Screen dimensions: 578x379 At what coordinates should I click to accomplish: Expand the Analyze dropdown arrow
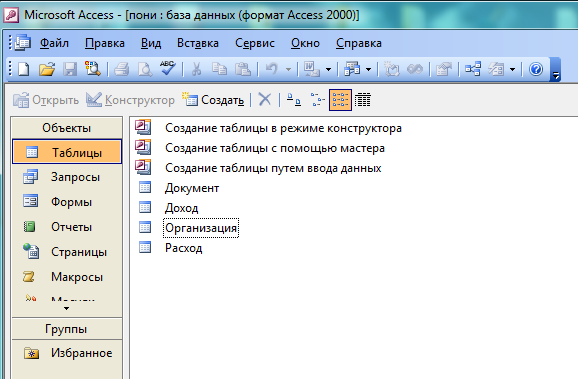[368, 69]
